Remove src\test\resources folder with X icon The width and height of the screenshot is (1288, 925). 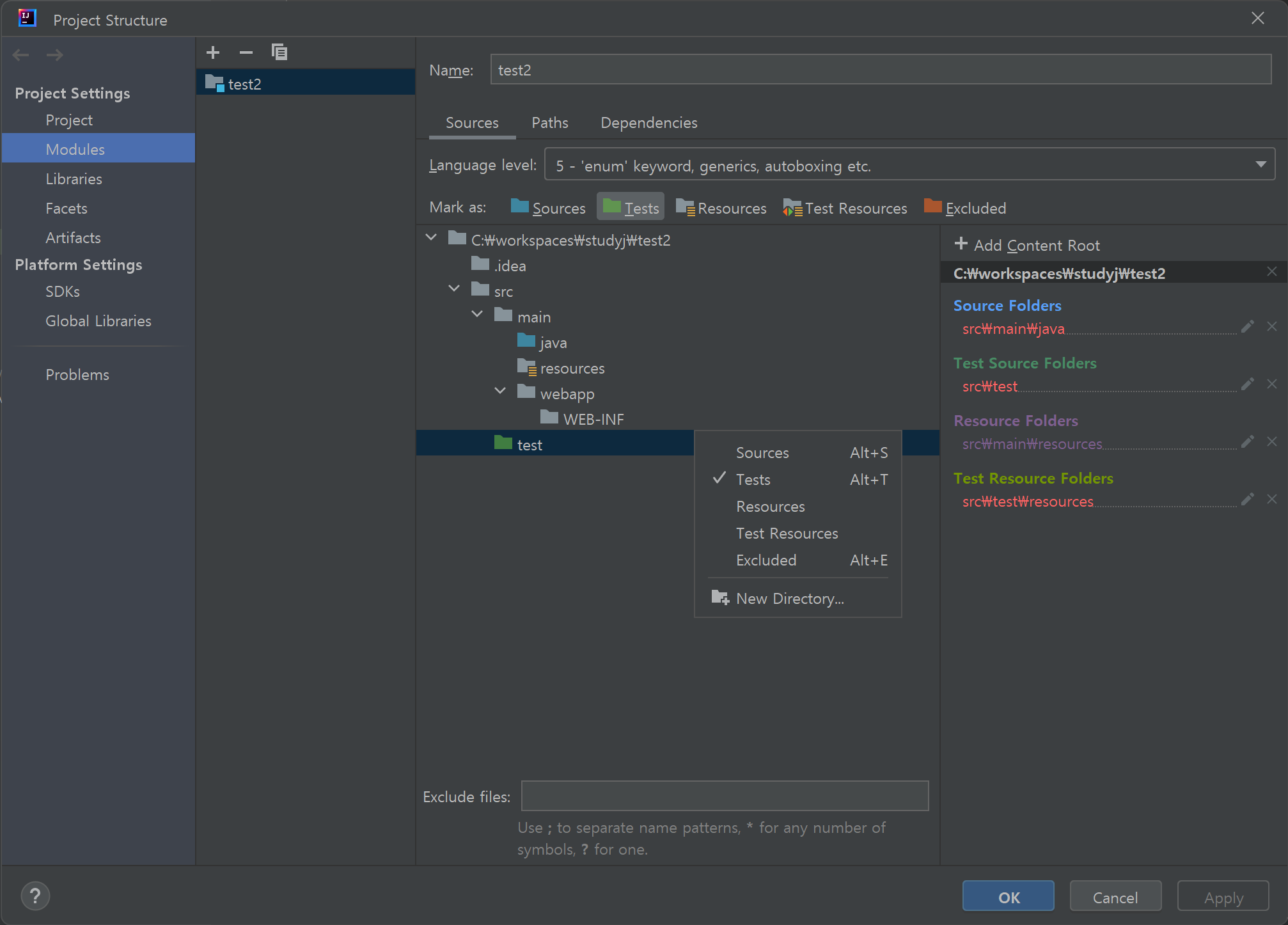(1272, 499)
